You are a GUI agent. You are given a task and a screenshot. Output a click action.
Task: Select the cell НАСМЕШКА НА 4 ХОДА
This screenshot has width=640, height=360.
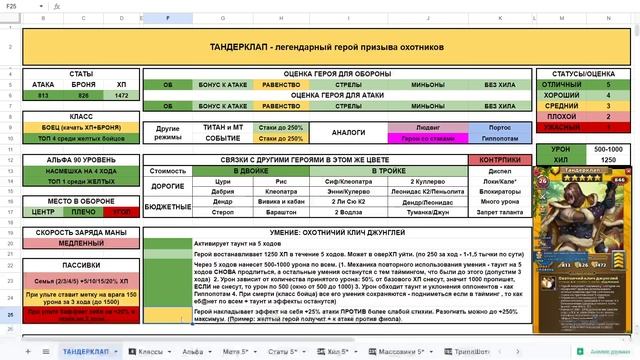81,171
